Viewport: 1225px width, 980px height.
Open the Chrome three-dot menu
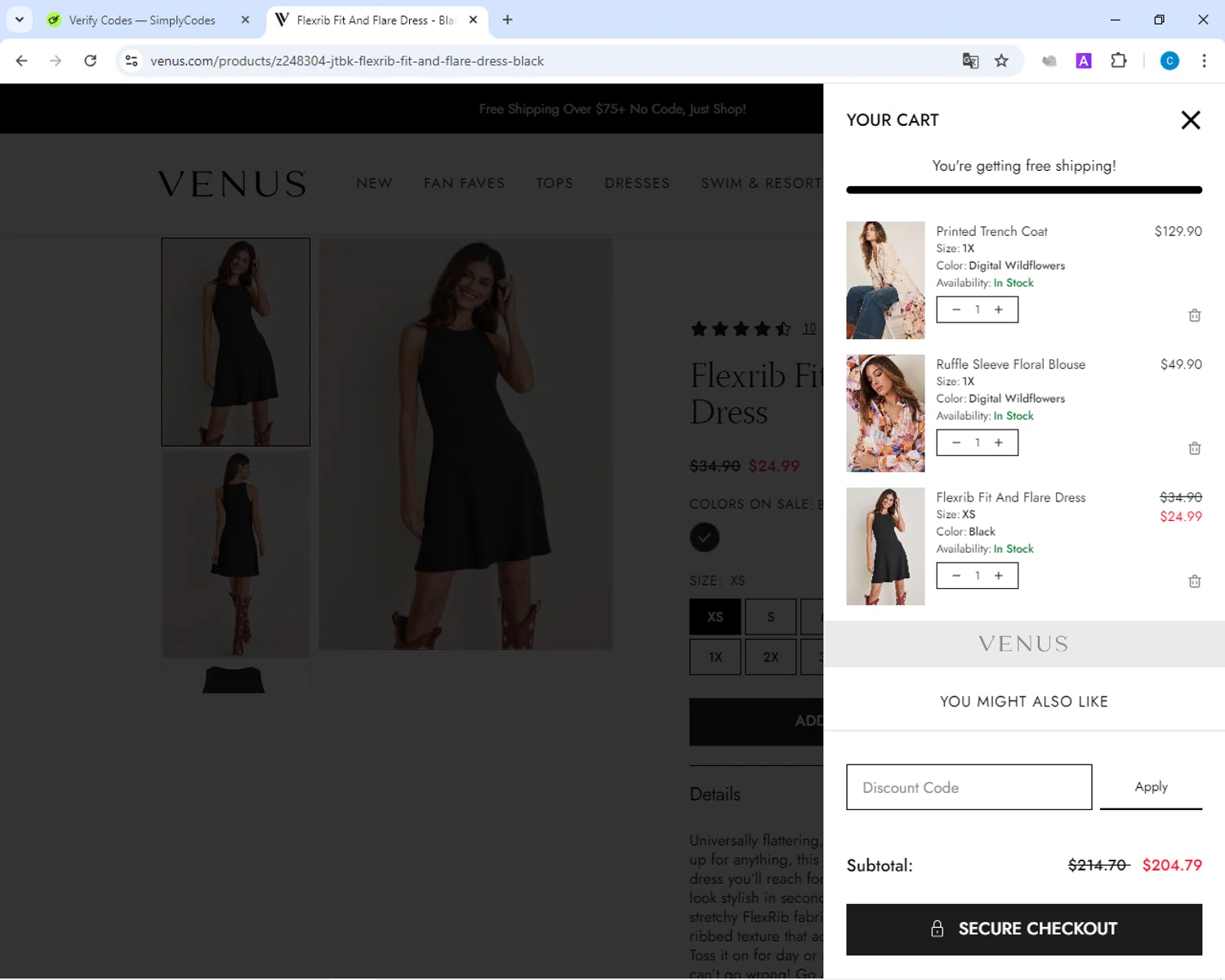click(x=1204, y=60)
